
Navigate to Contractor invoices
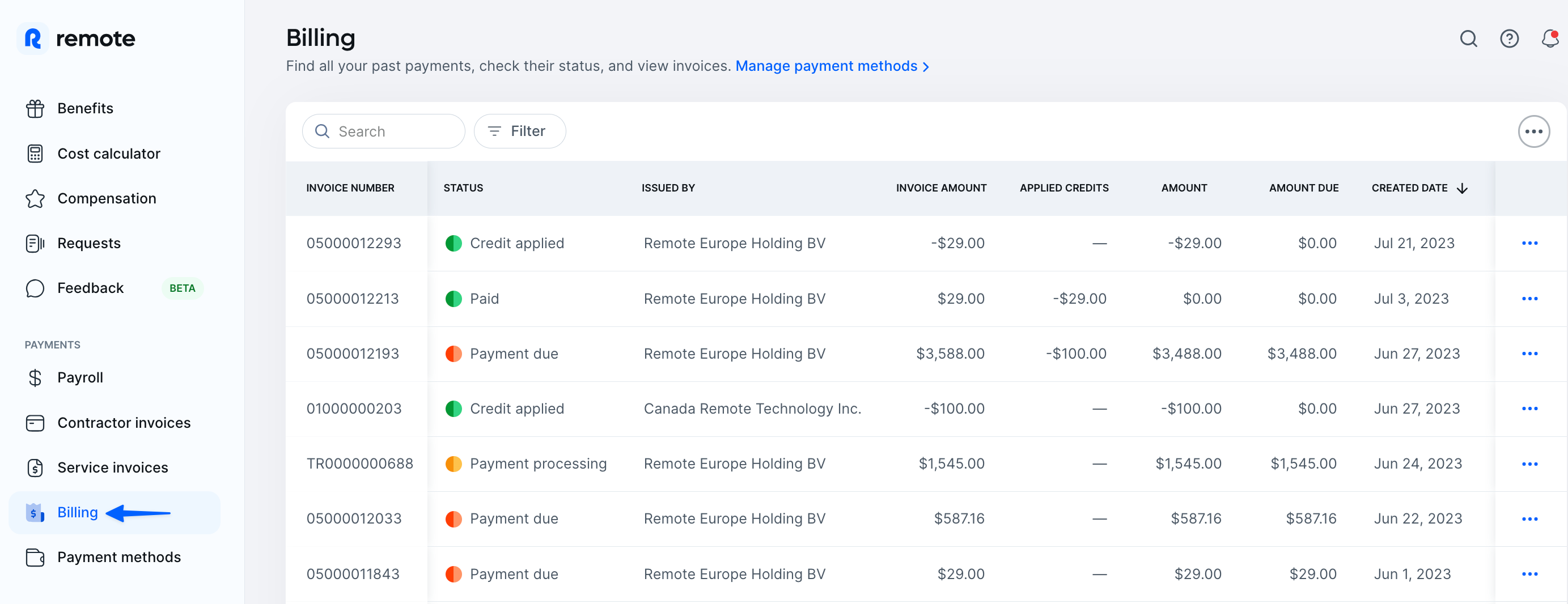[124, 422]
